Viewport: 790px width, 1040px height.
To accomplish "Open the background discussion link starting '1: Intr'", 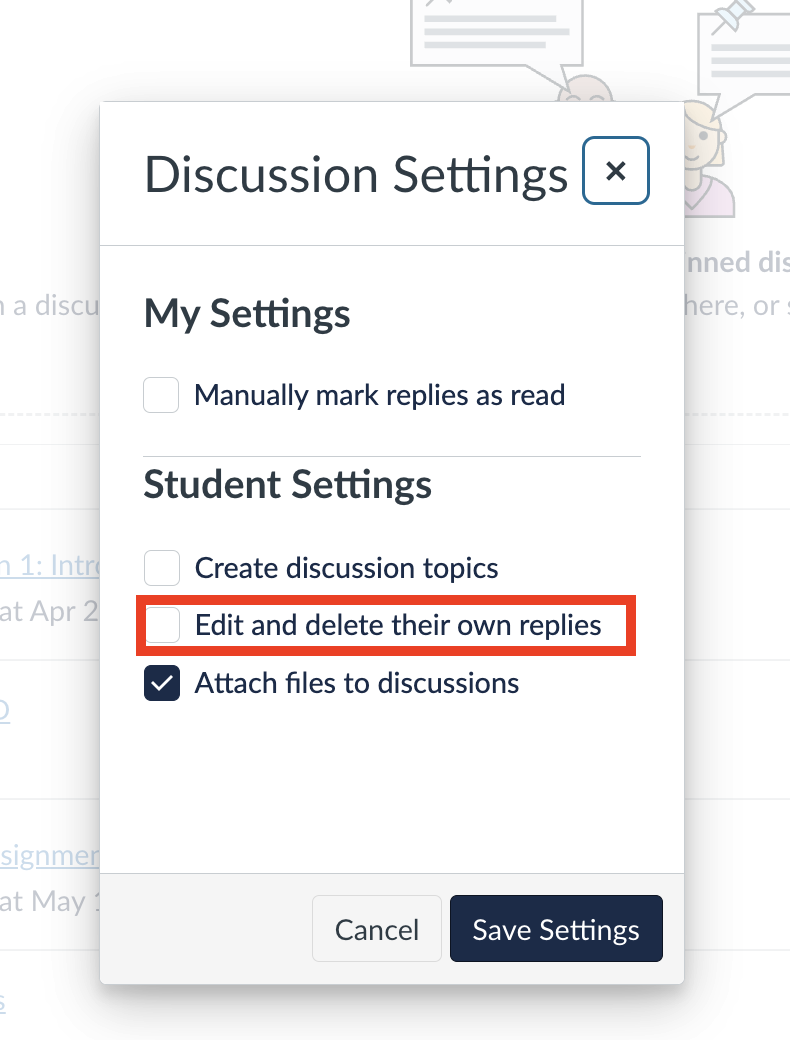I will tap(50, 566).
